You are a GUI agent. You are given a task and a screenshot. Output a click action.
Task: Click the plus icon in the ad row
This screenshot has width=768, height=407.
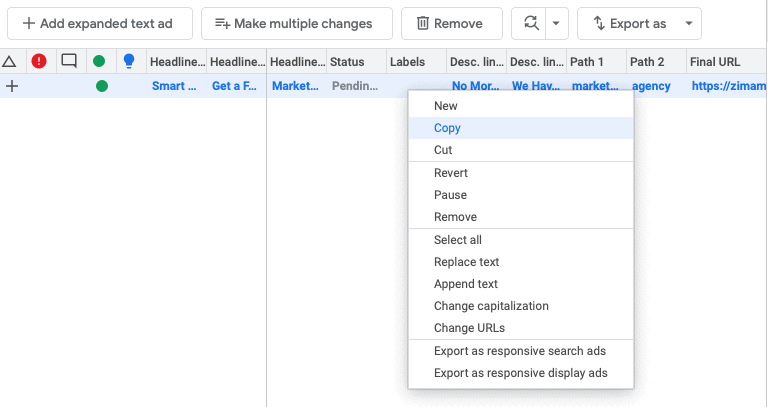coord(12,86)
